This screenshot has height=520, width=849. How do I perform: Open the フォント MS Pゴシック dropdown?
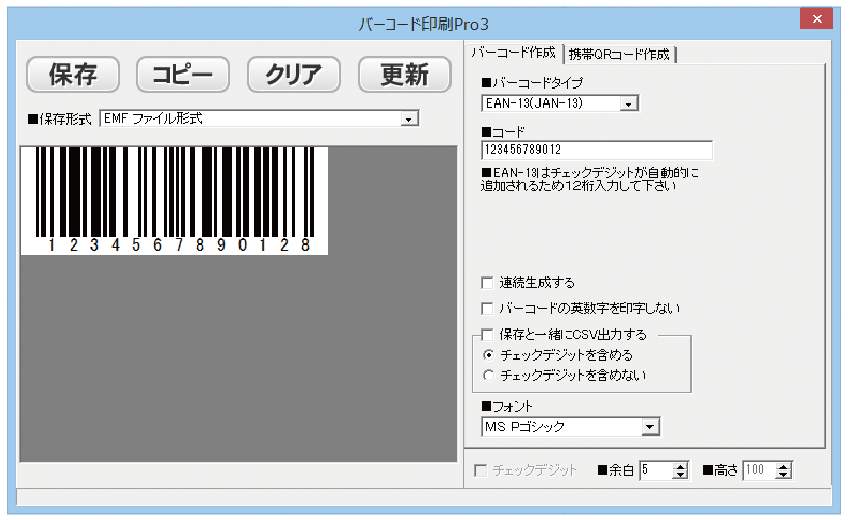[x=650, y=427]
